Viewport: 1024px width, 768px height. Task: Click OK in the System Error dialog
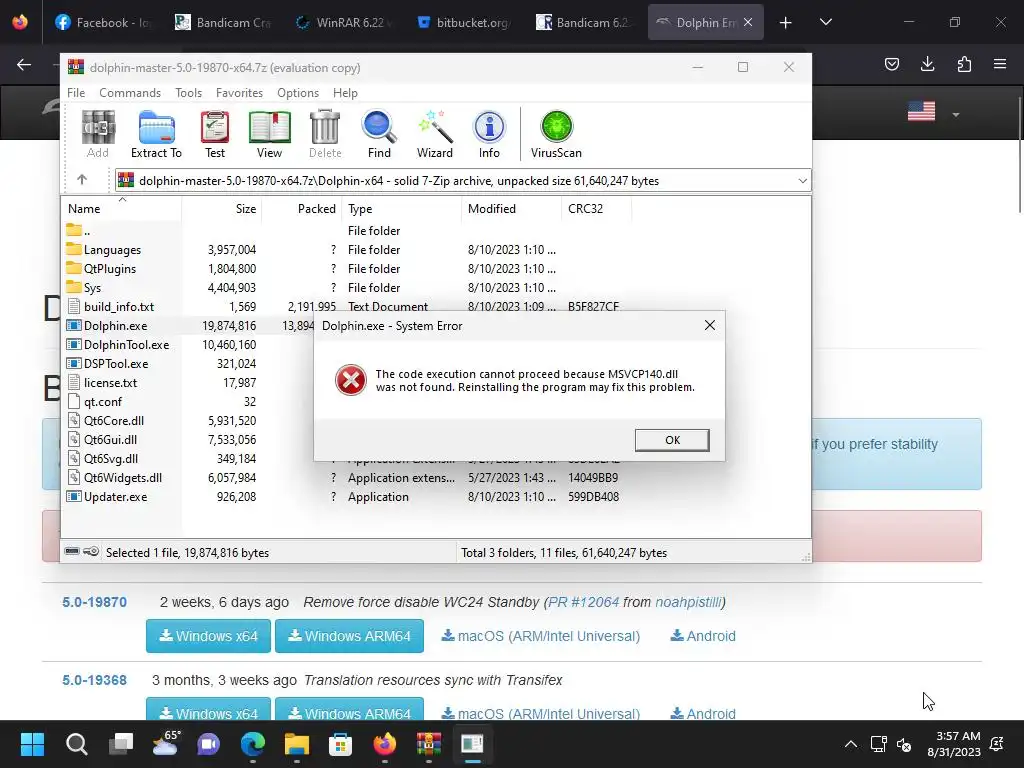[x=672, y=440]
